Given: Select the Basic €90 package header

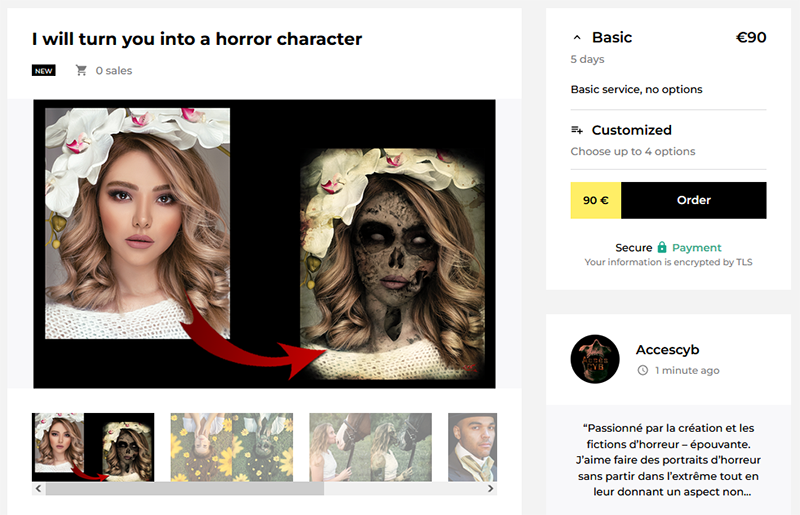Looking at the screenshot, I should coord(668,38).
